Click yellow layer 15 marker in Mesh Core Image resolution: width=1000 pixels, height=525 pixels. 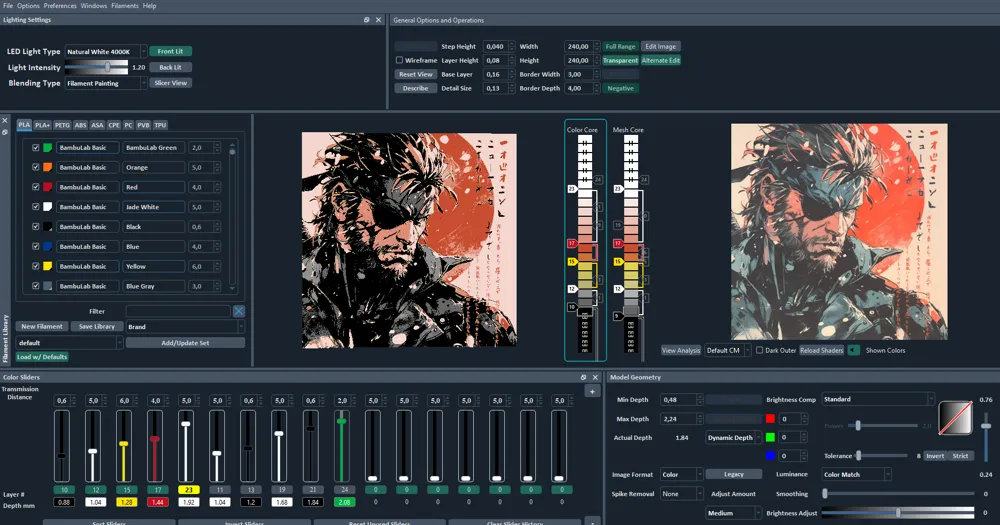click(617, 262)
